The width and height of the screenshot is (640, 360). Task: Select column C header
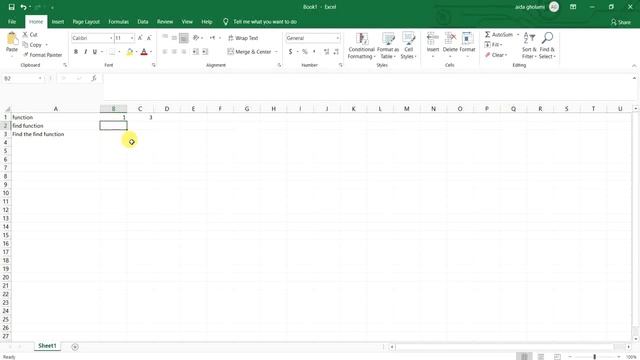(x=140, y=109)
